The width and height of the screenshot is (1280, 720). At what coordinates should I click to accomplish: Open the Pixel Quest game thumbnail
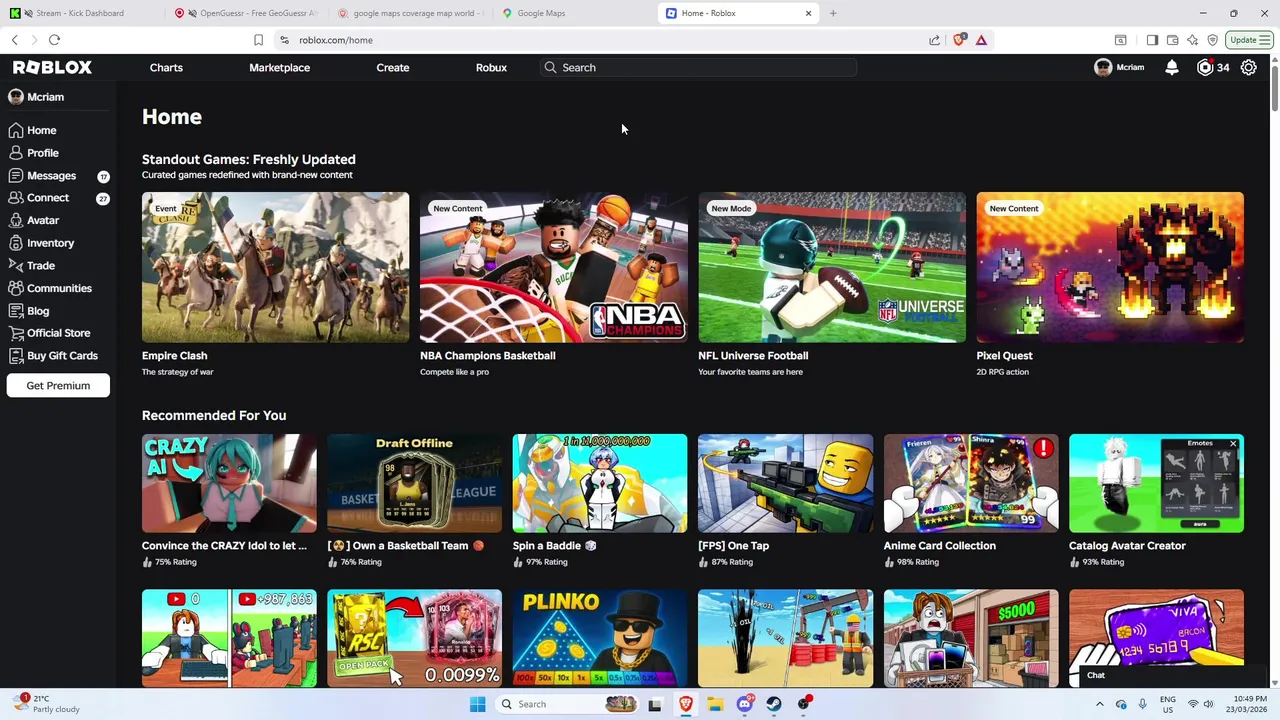(1110, 267)
